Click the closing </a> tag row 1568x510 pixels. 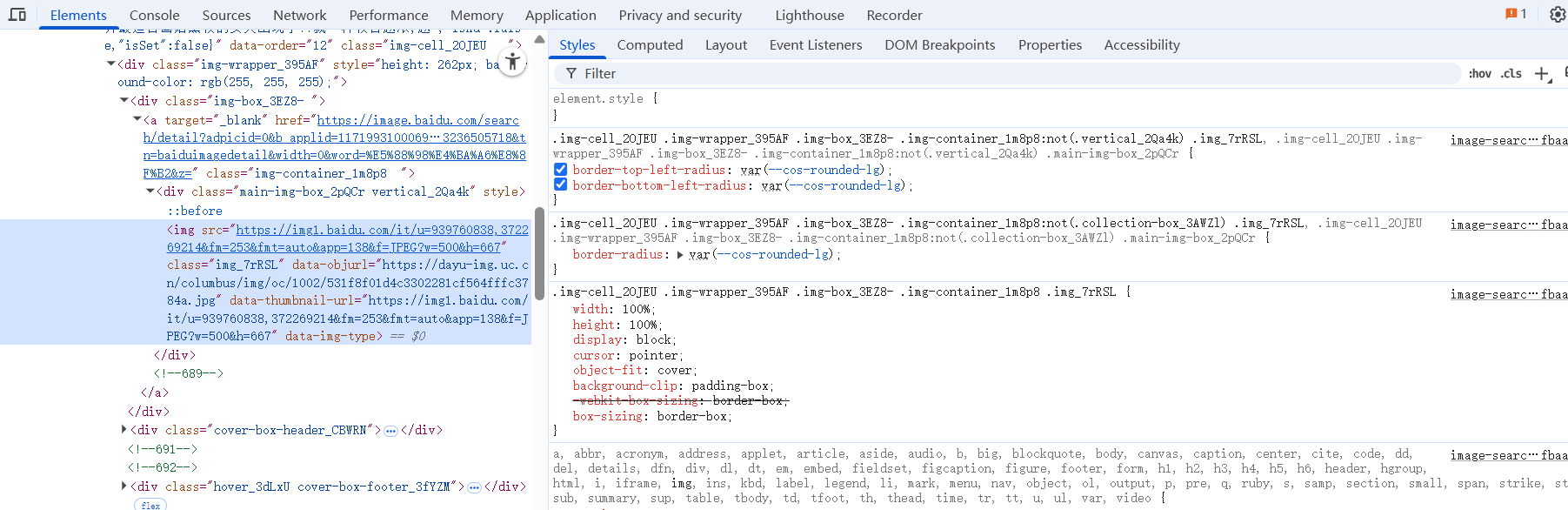(155, 393)
